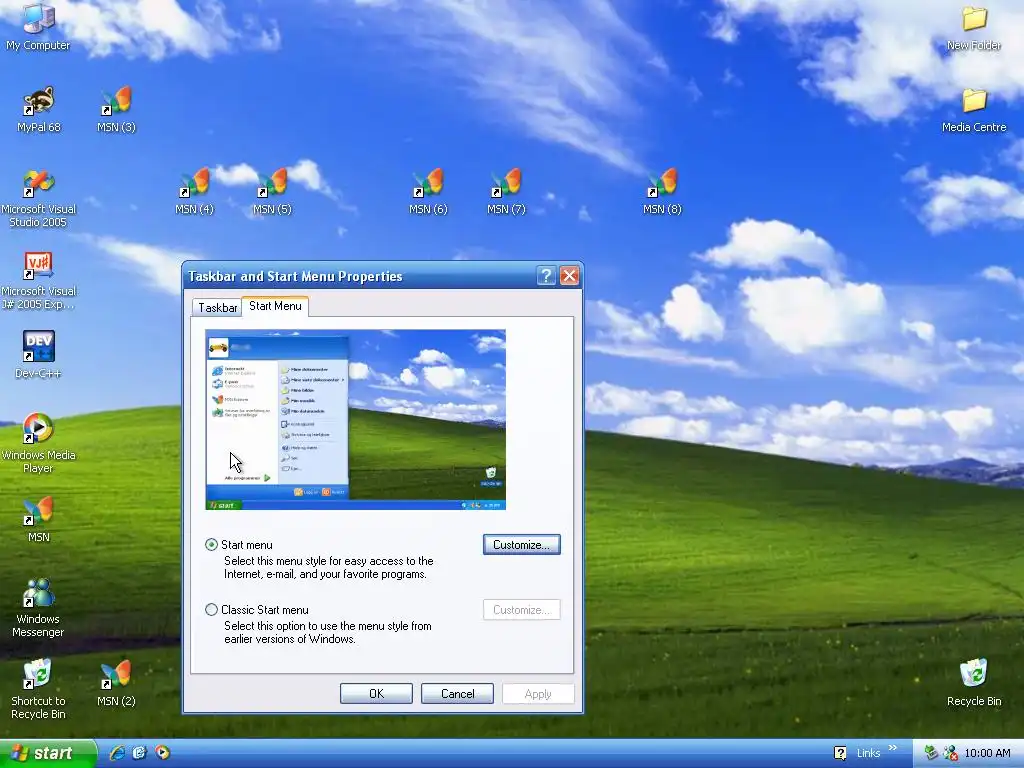
Task: Select the MyPal 68 browser shortcut
Action: click(38, 109)
